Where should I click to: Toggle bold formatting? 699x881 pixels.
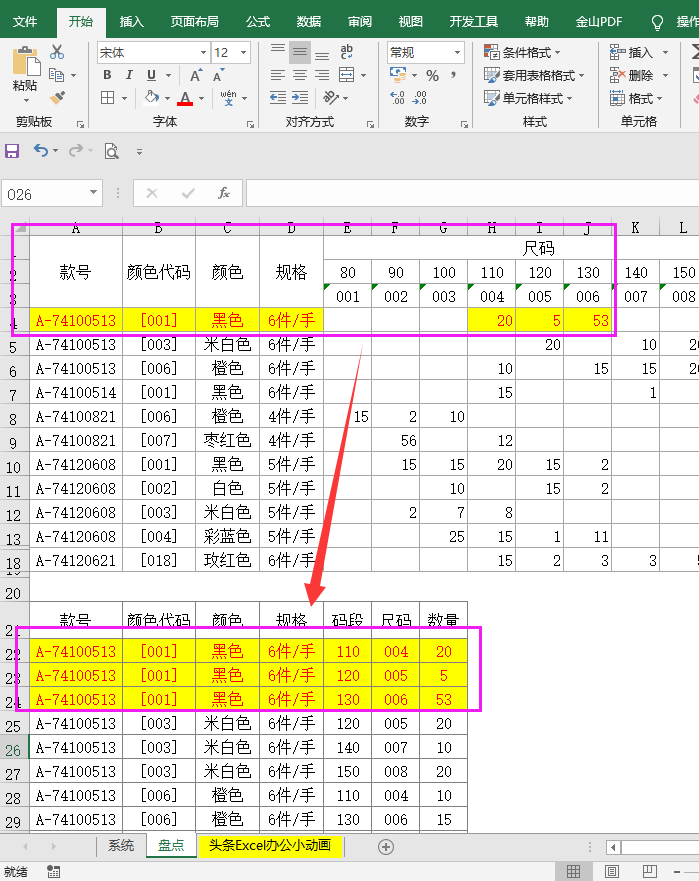coord(107,75)
